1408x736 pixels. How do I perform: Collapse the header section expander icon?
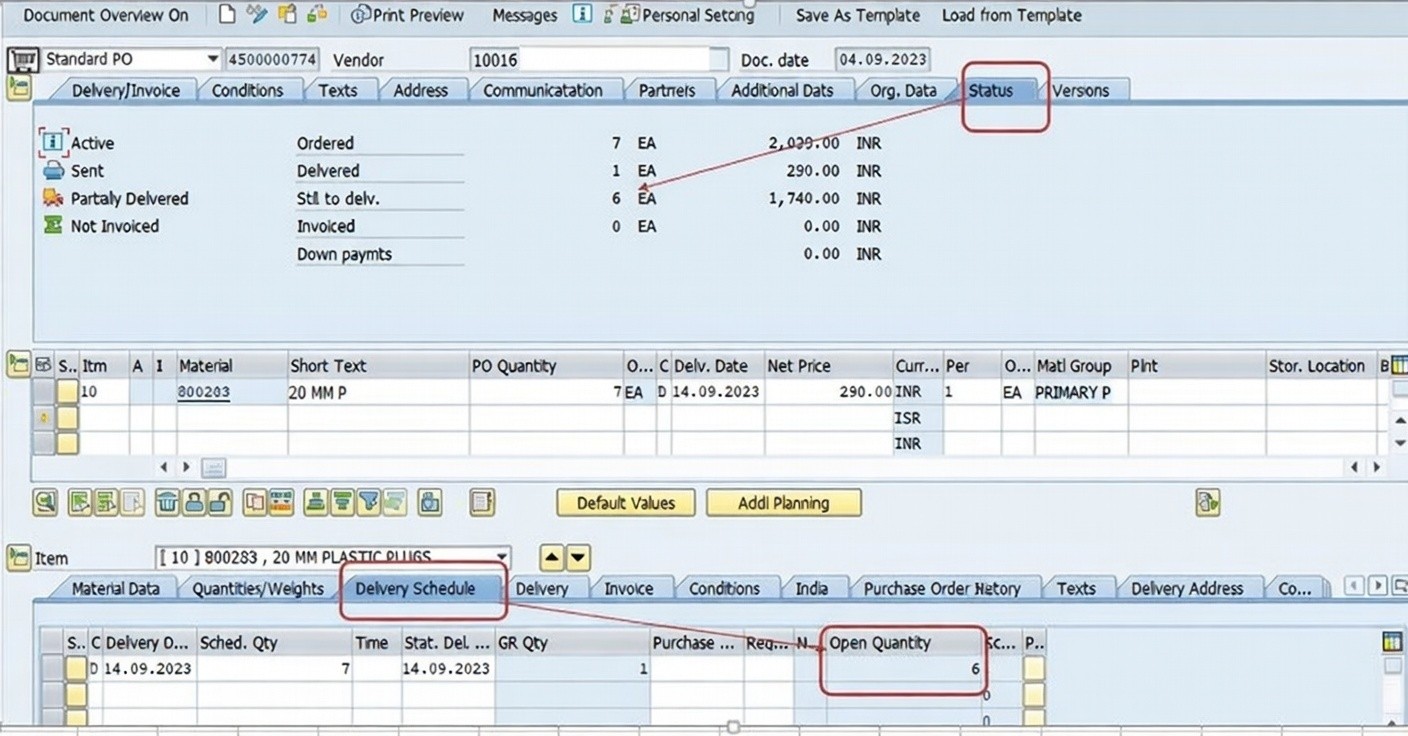click(x=18, y=90)
